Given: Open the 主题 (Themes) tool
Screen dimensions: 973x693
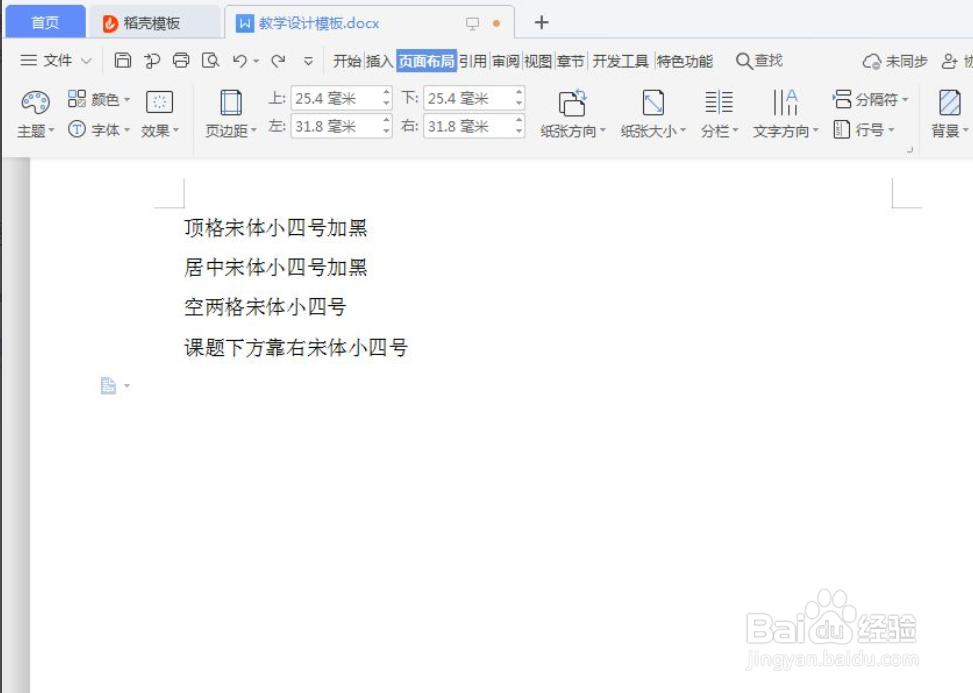Looking at the screenshot, I should pos(33,112).
